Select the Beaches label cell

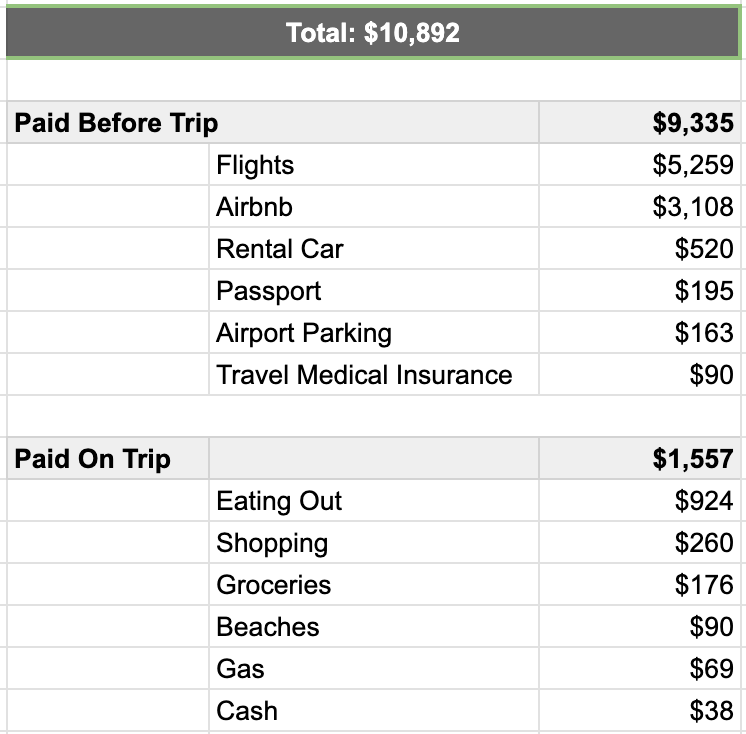click(374, 626)
